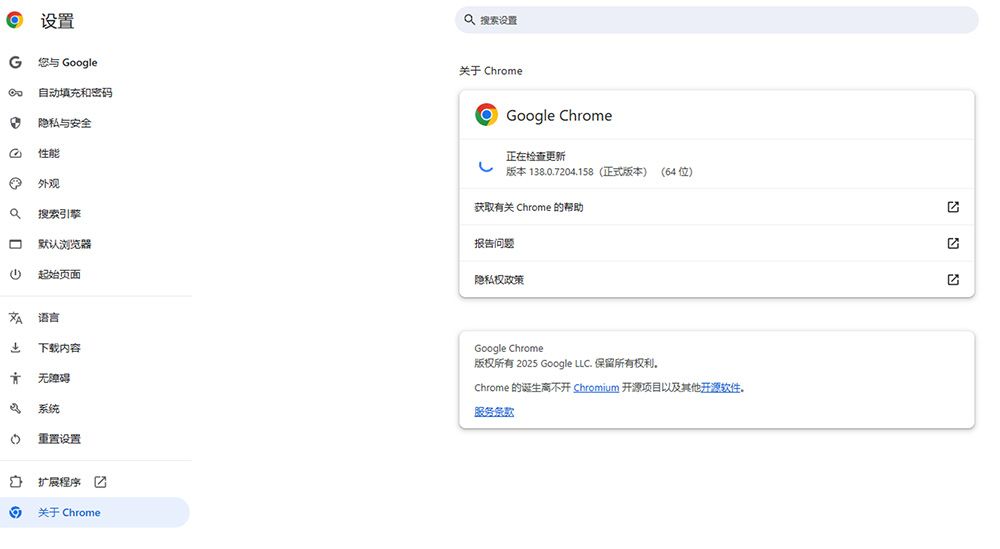Click the 您与 Google sidebar icon
The image size is (1000, 549).
[15, 62]
